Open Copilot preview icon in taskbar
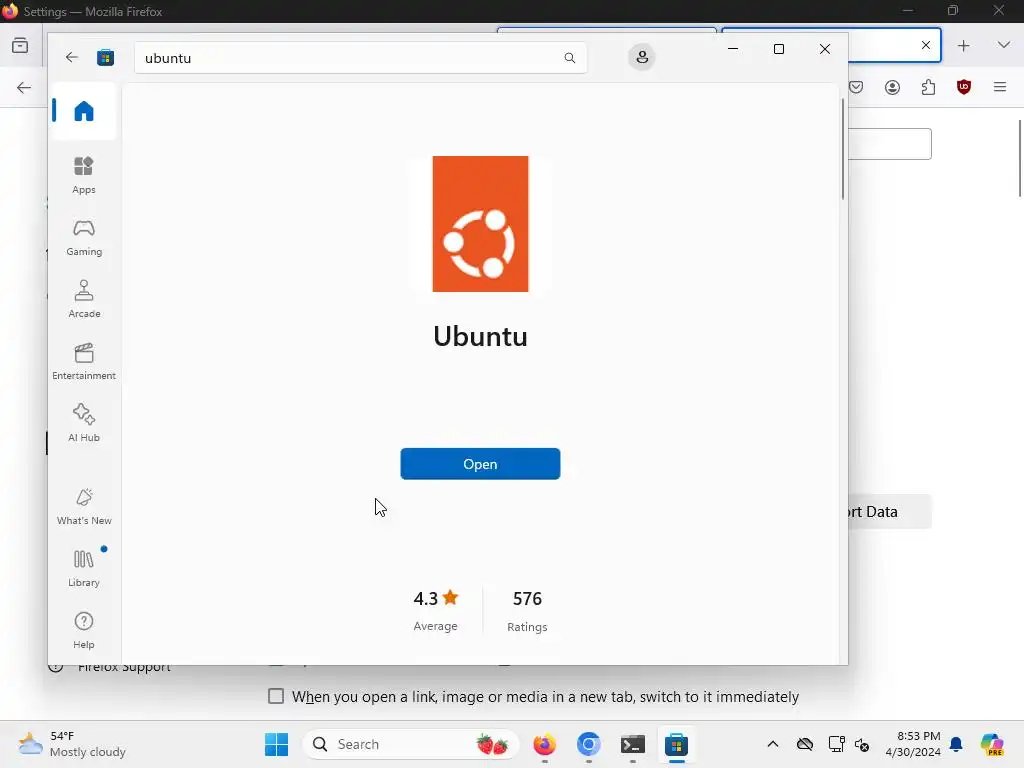This screenshot has height=768, width=1024. [x=992, y=744]
